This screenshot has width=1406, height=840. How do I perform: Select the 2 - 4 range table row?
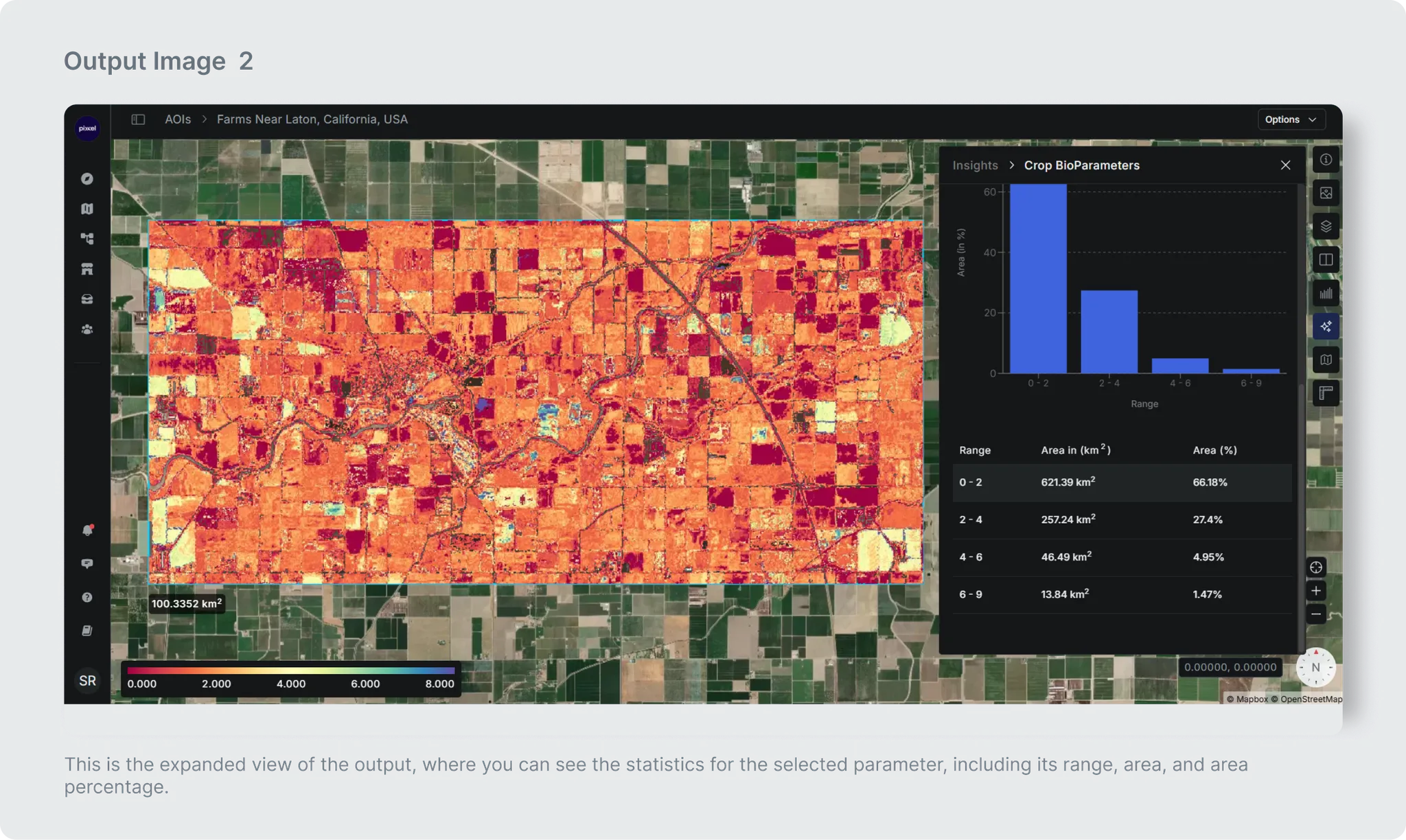pyautogui.click(x=1122, y=520)
